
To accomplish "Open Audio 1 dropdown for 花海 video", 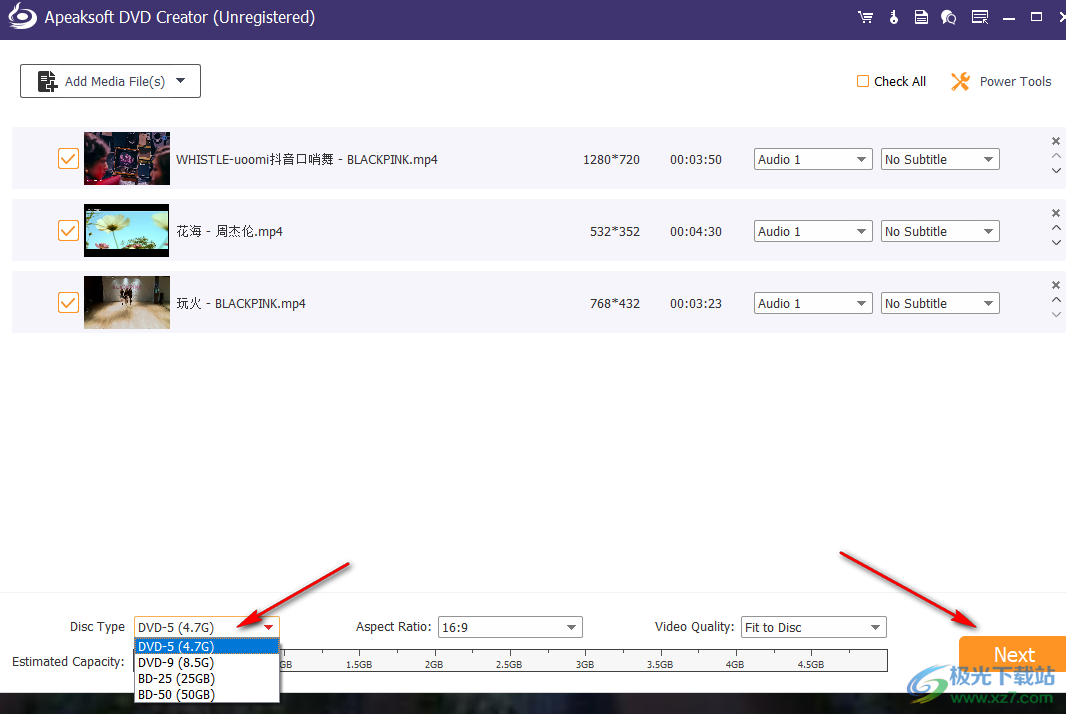I will tap(813, 231).
